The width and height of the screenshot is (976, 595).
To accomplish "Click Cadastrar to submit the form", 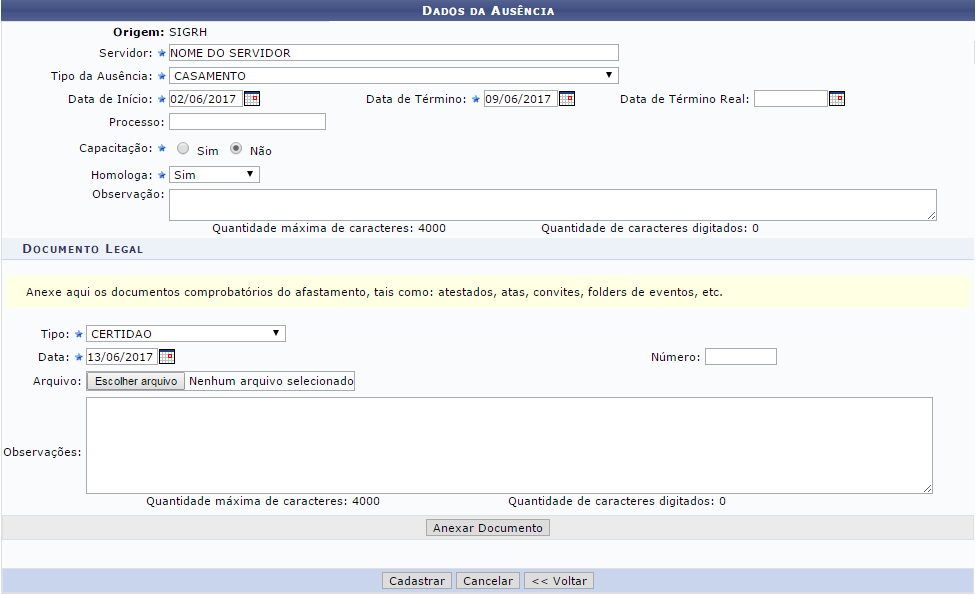I will 417,581.
